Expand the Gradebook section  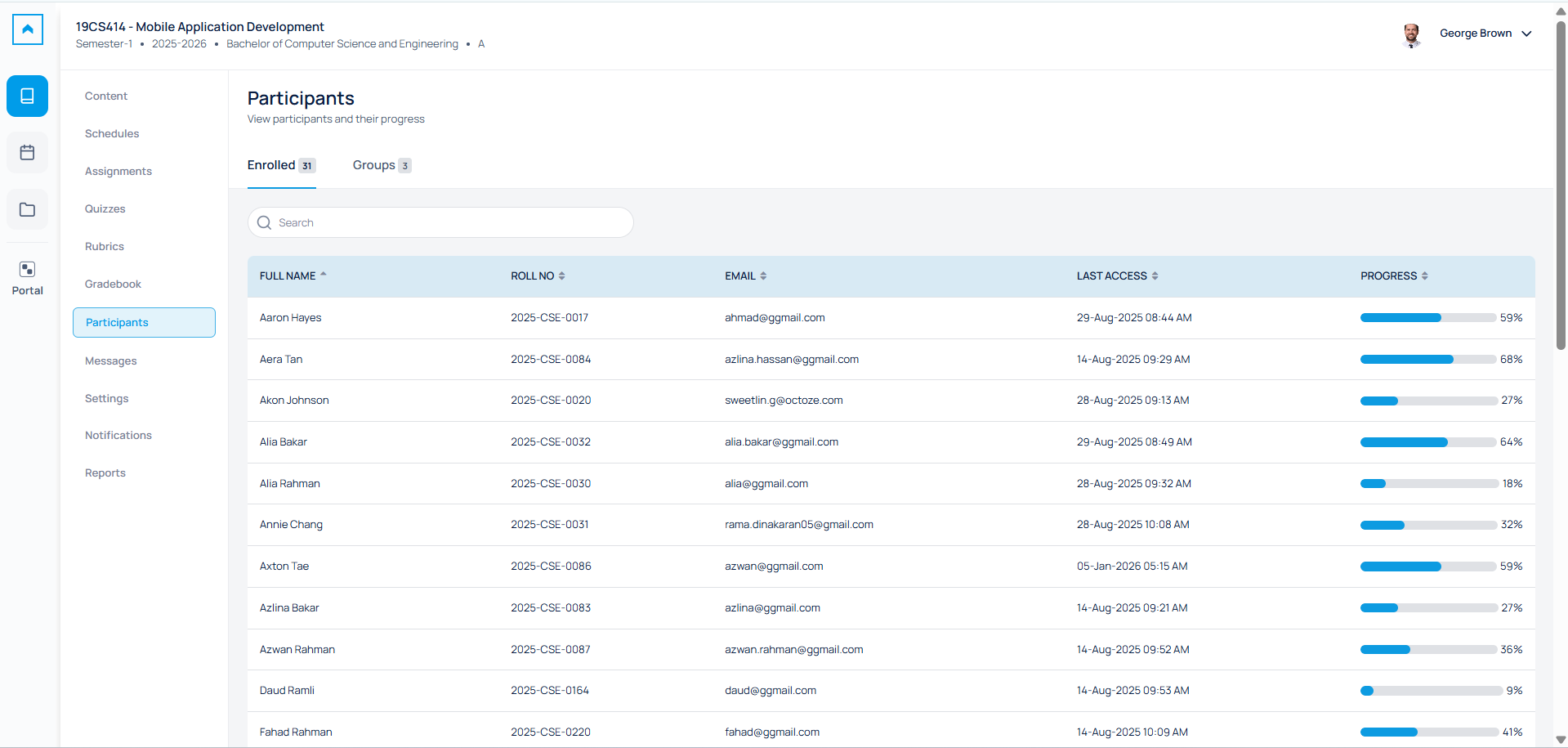coord(113,284)
